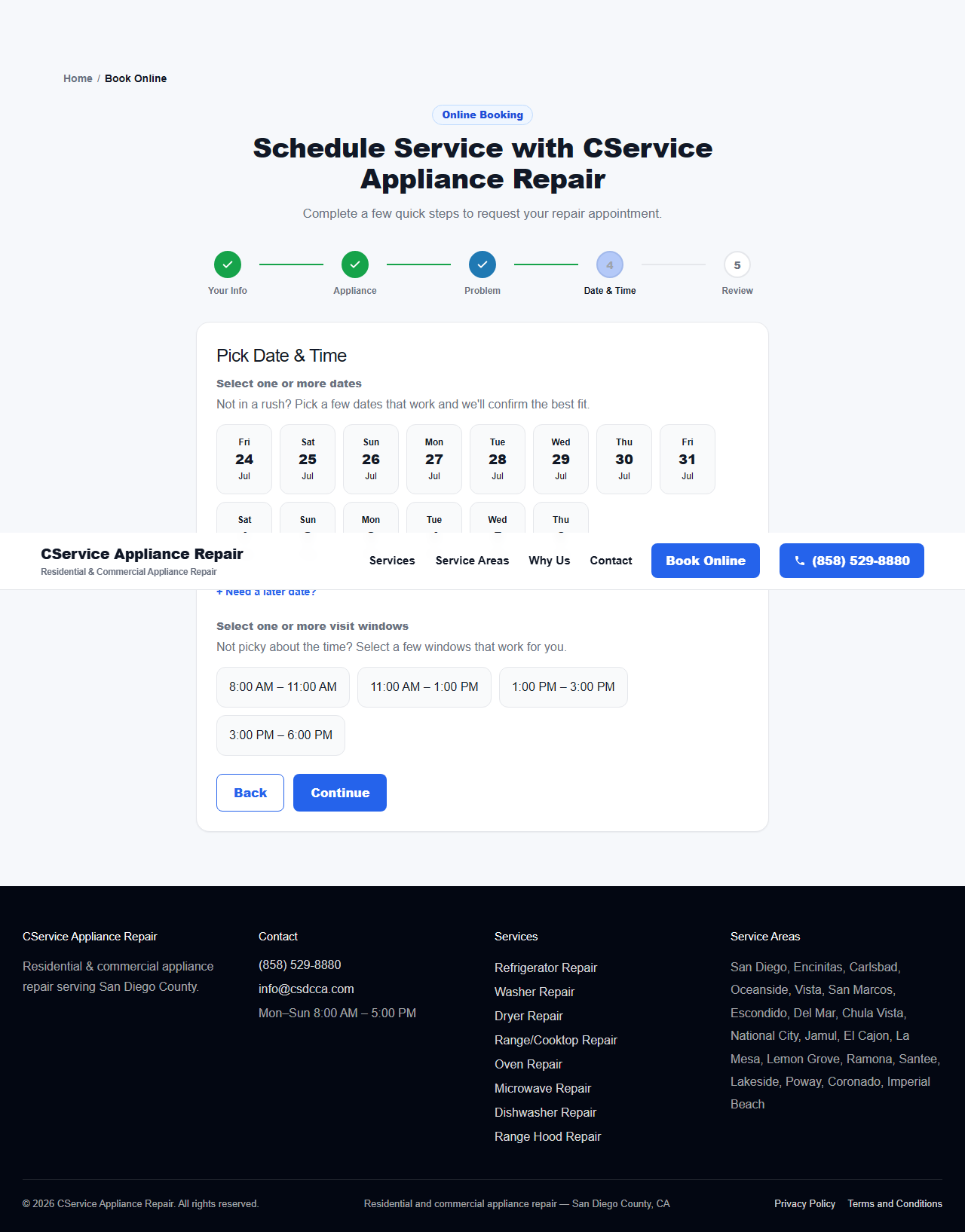Go to the Oven Repair footer link

[528, 1064]
